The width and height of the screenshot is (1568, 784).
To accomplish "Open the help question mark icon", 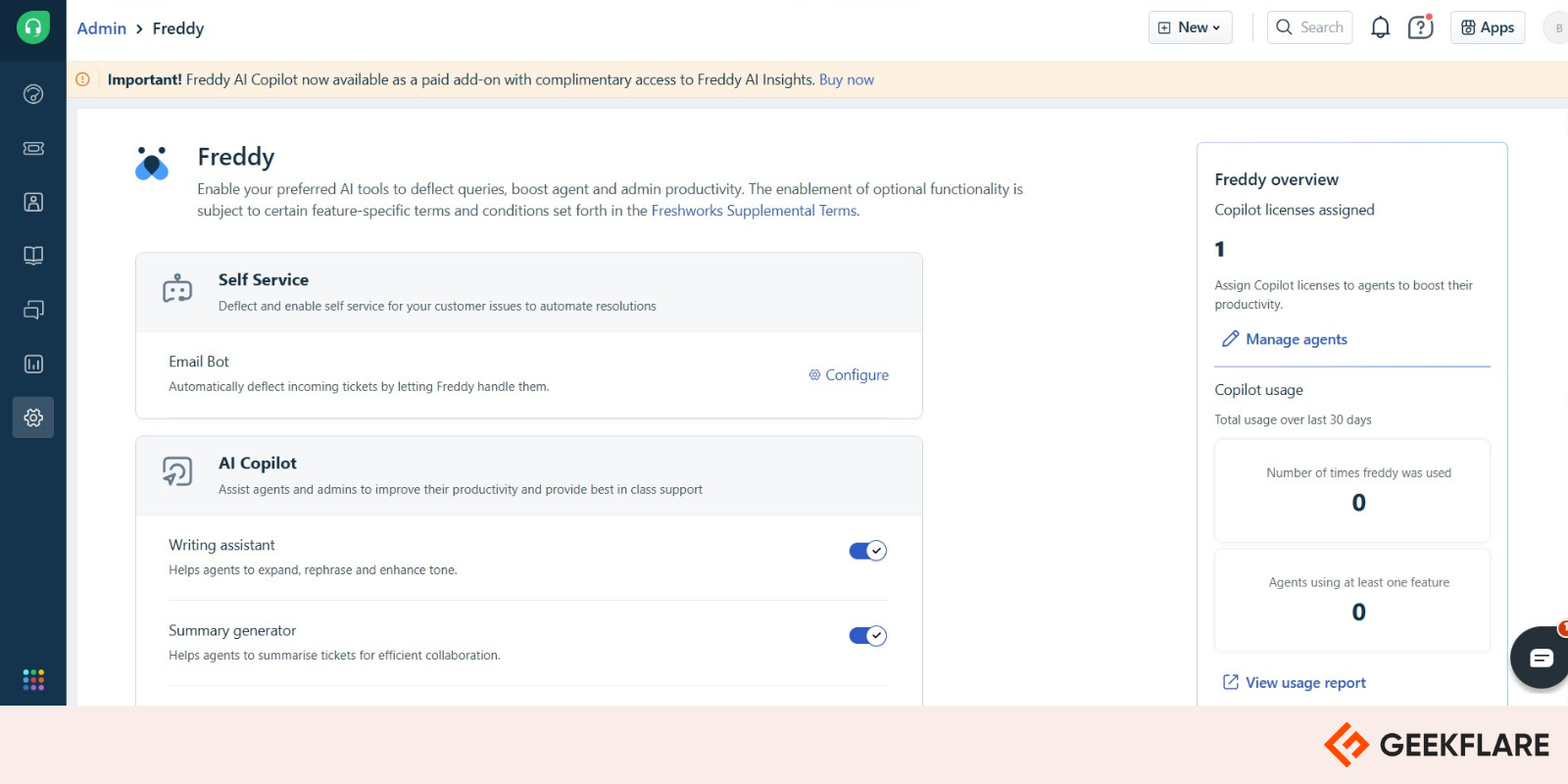I will [1420, 27].
